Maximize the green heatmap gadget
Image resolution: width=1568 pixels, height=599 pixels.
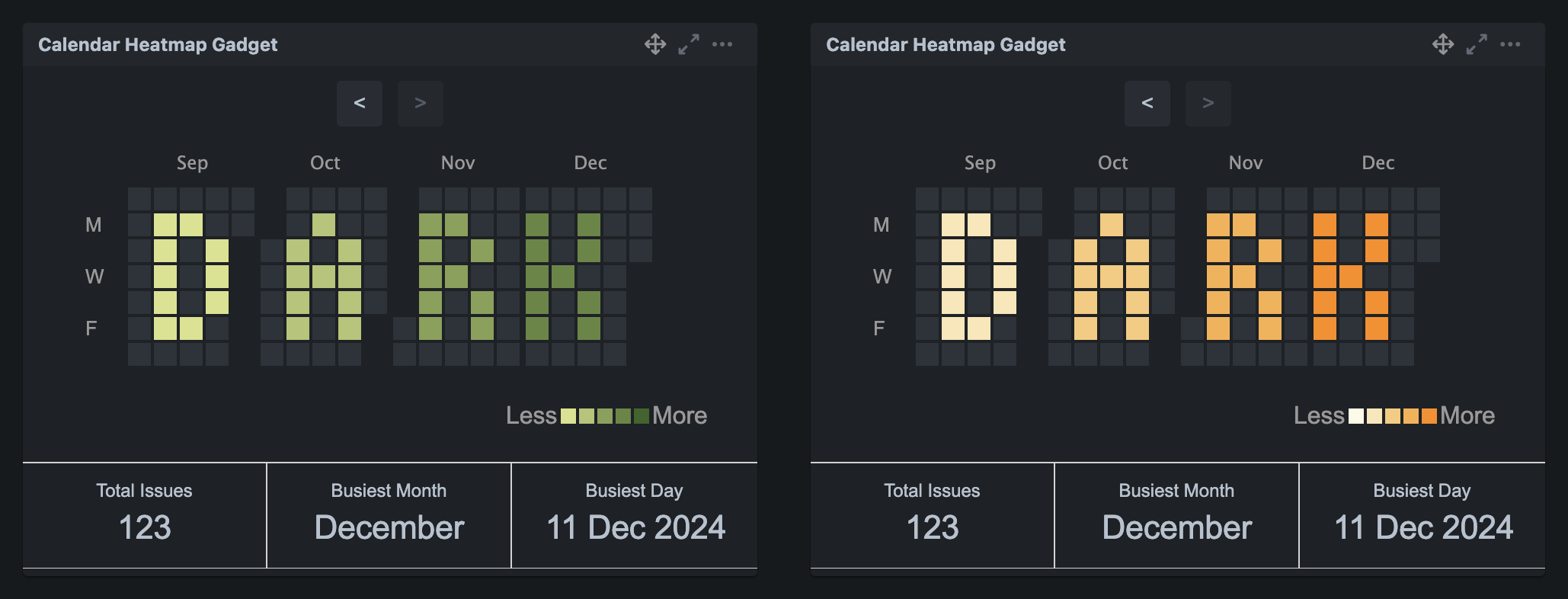[x=689, y=44]
